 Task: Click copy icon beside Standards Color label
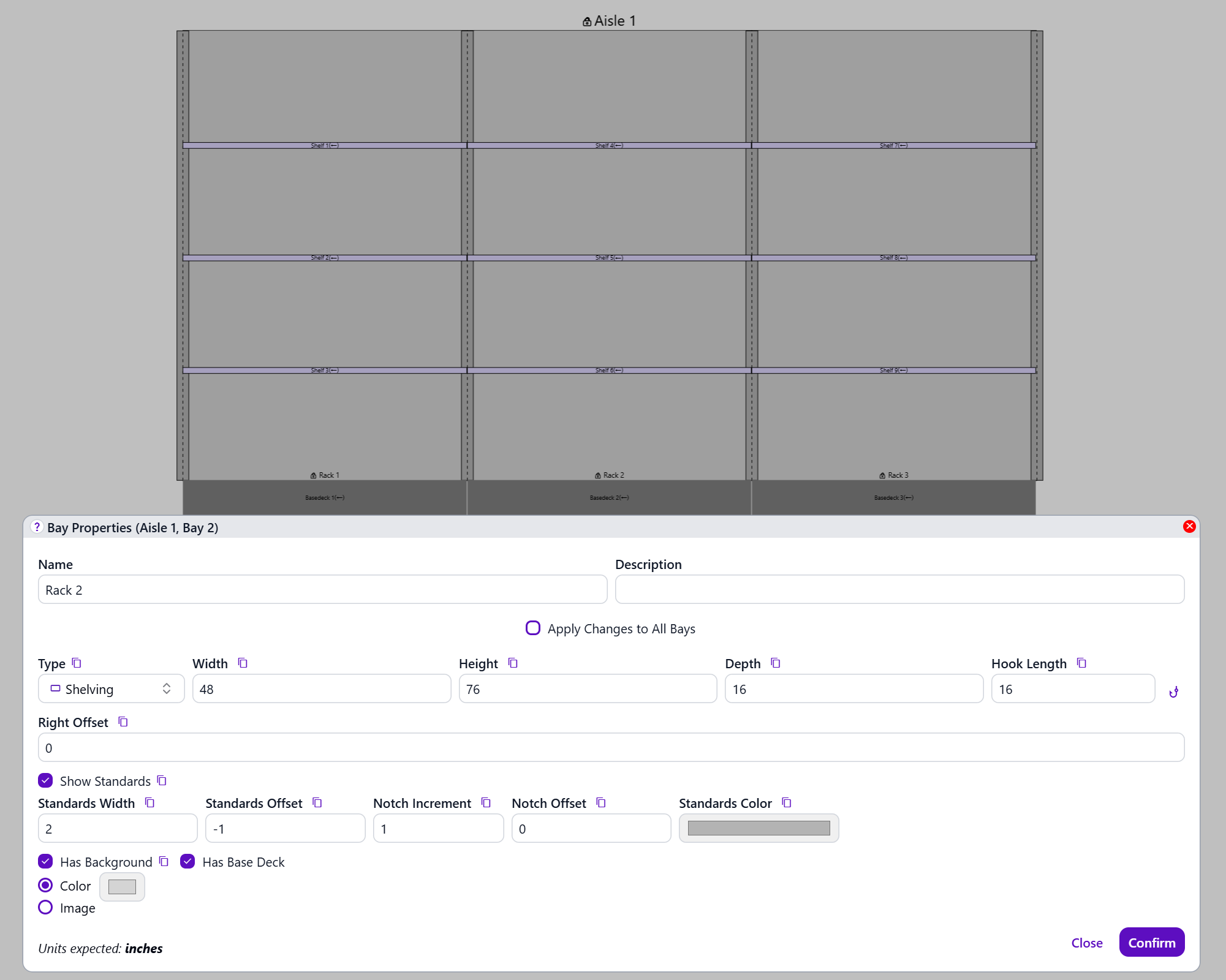(x=787, y=803)
